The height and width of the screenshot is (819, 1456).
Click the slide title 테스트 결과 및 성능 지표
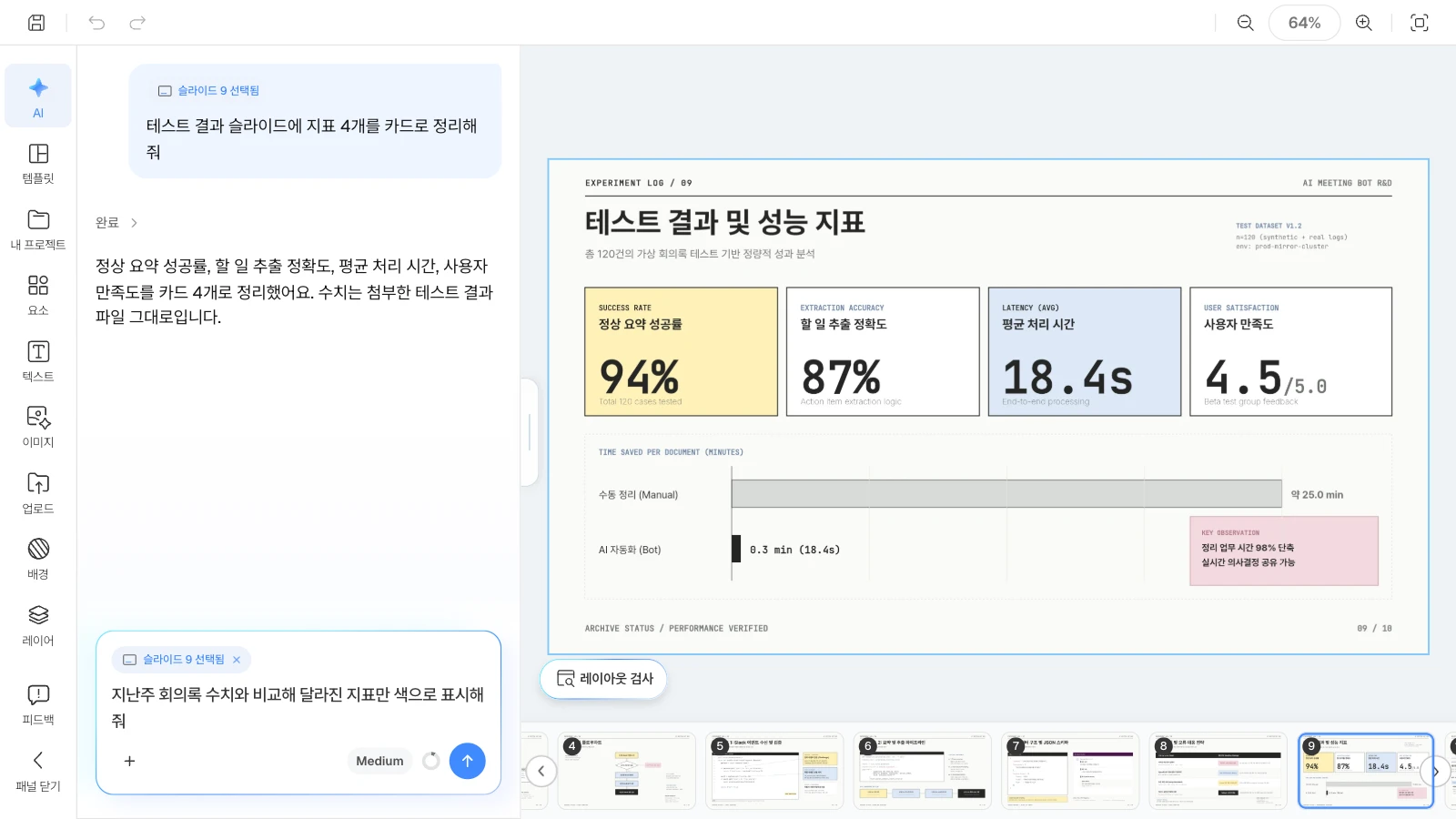pos(725,222)
